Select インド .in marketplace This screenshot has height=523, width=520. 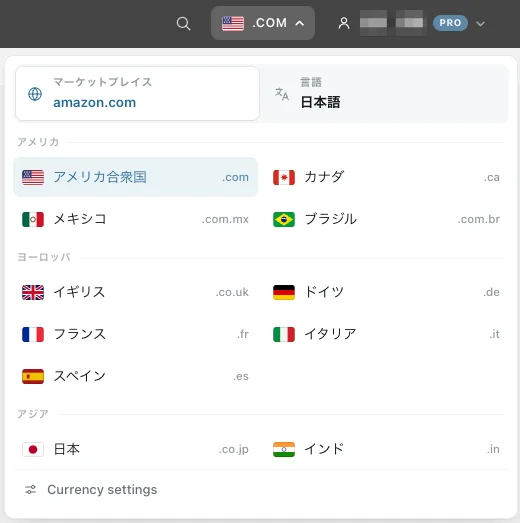click(386, 449)
